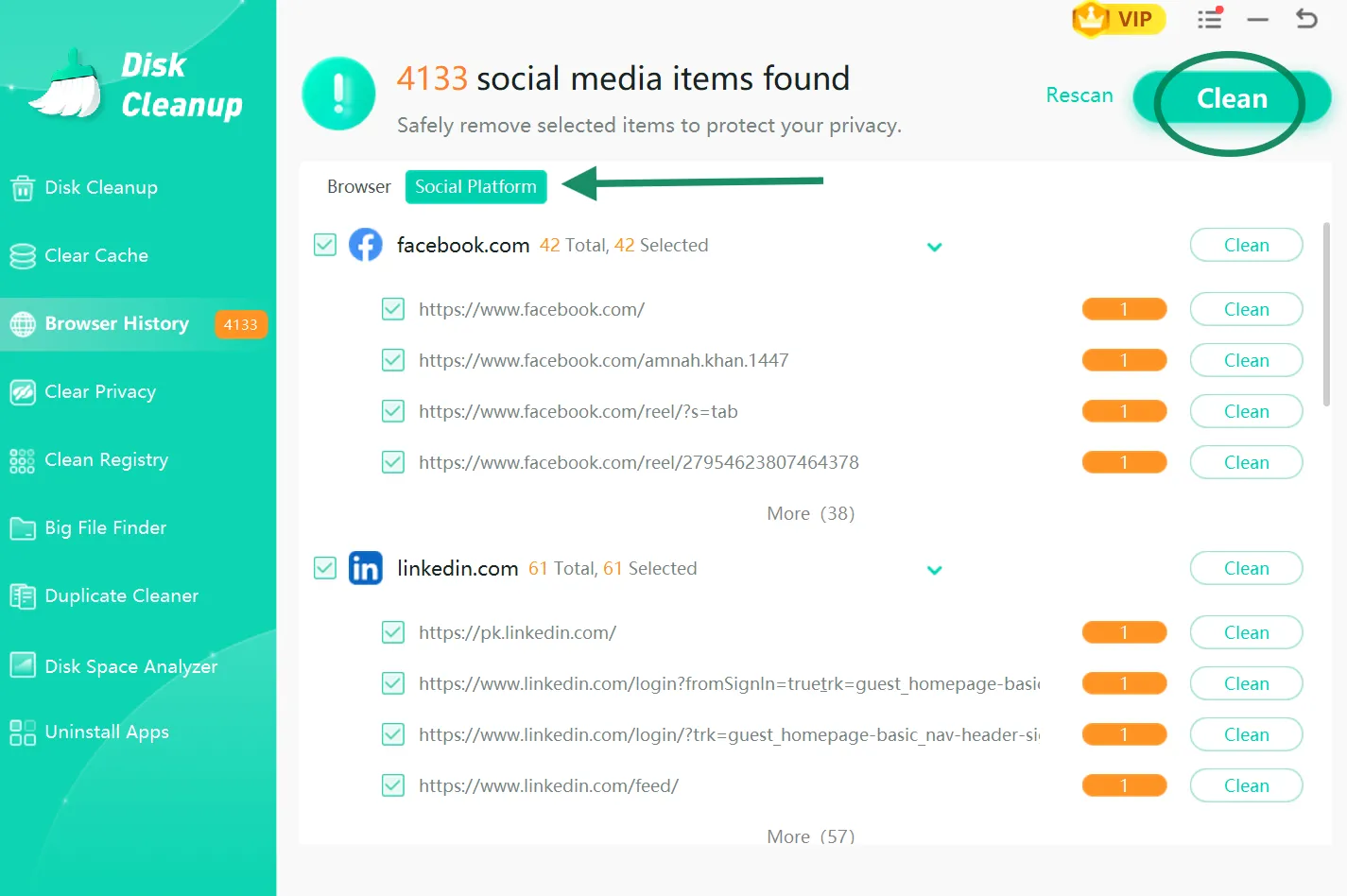Click the LinkedIn logo icon
Viewport: 1347px width, 896px height.
366,568
